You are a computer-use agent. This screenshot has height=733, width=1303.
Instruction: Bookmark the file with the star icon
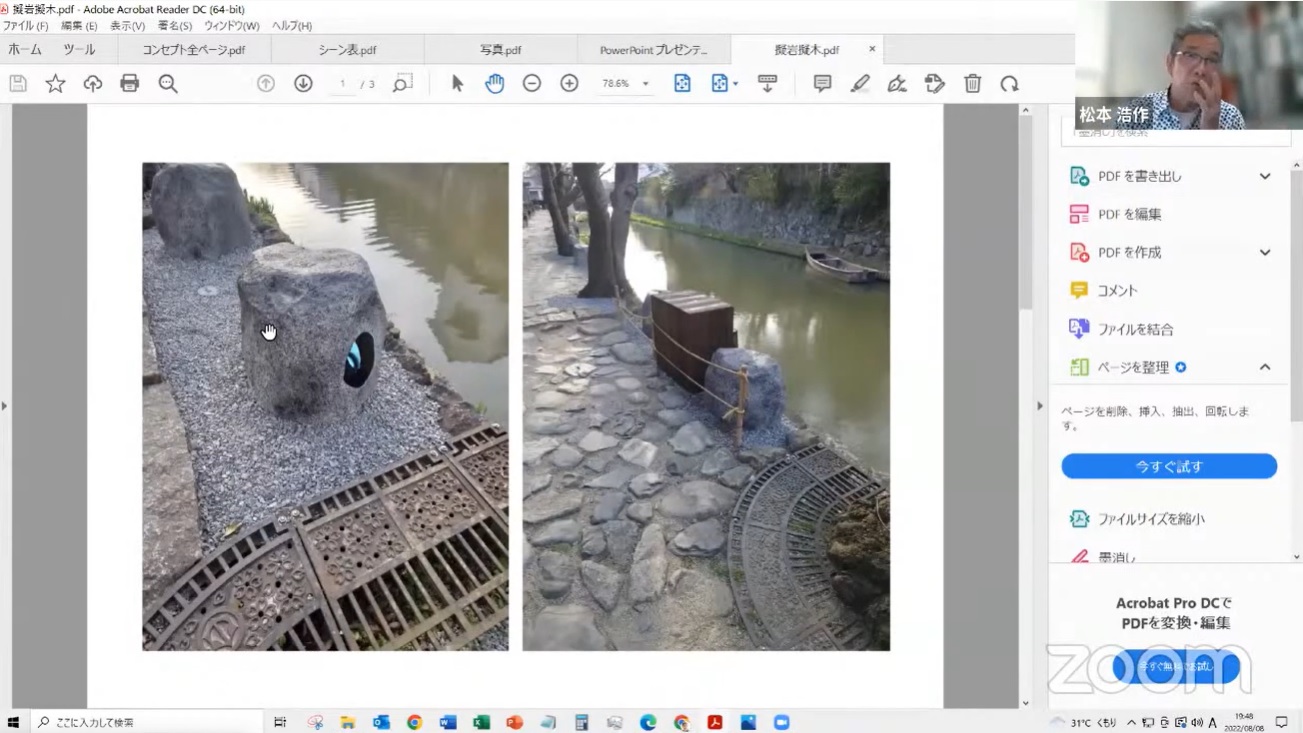pos(55,84)
